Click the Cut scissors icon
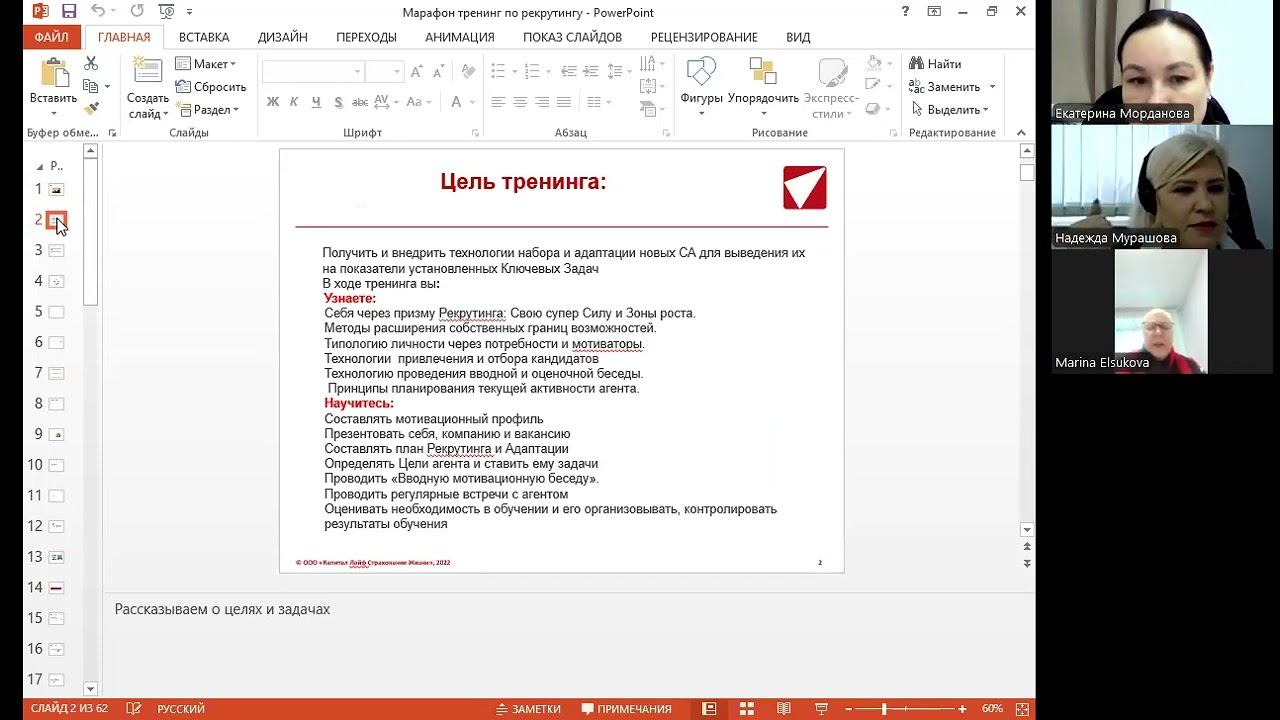 (91, 64)
